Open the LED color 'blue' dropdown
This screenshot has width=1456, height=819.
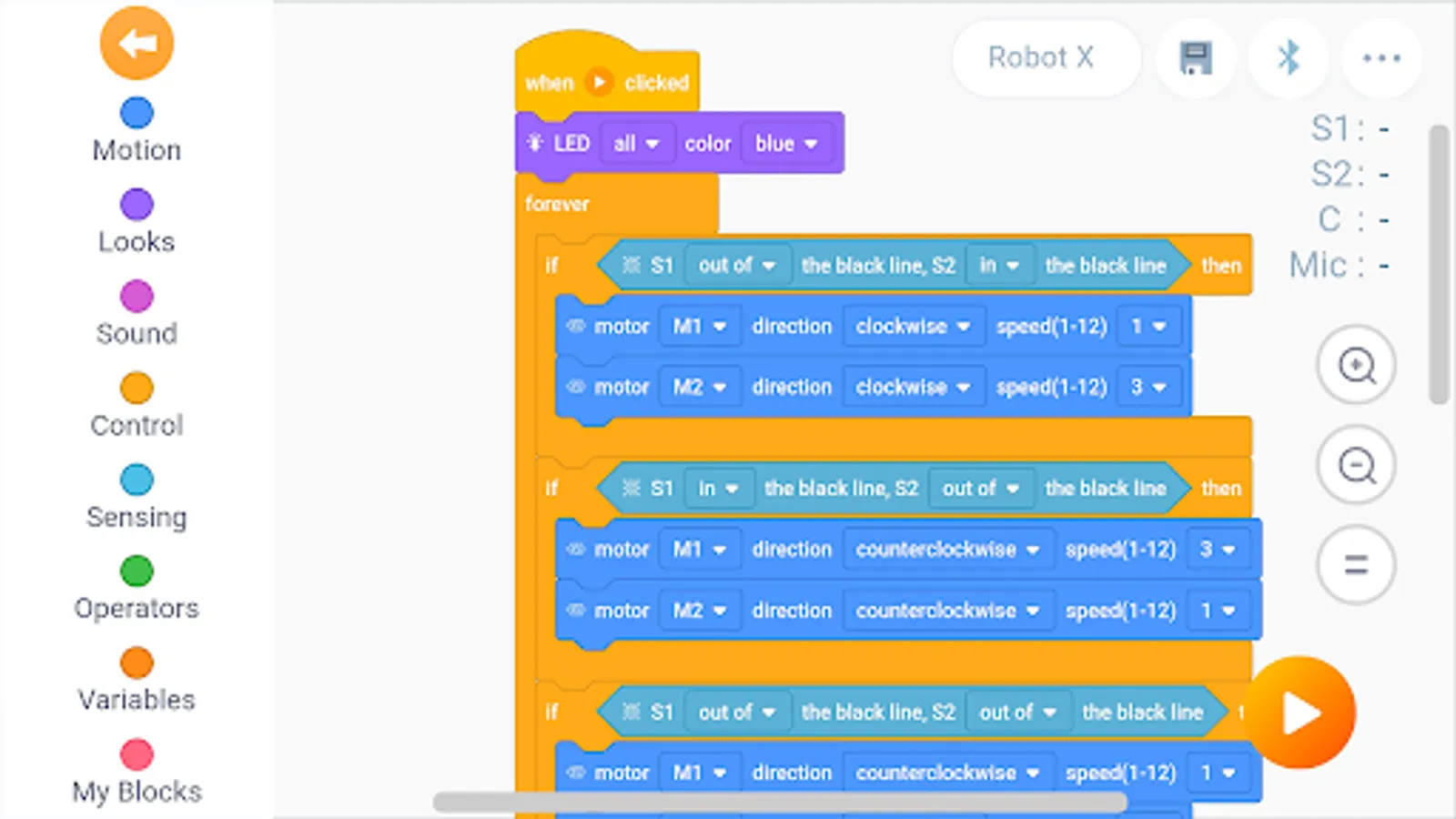(x=786, y=144)
